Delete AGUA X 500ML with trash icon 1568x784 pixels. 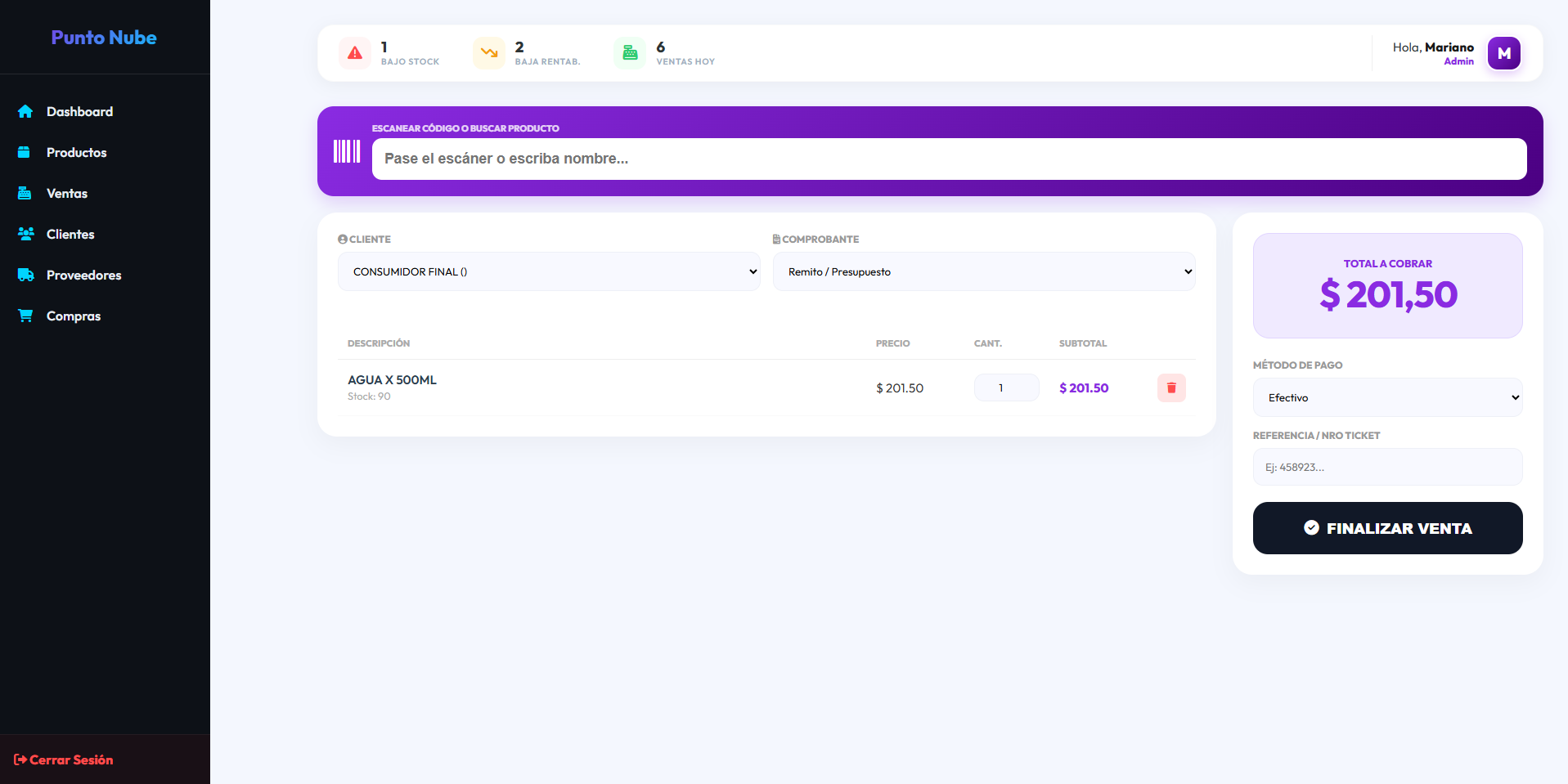coord(1171,388)
